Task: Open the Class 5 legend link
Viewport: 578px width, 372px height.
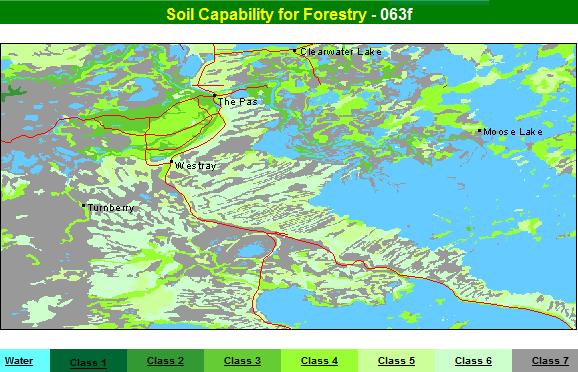Action: (x=396, y=361)
